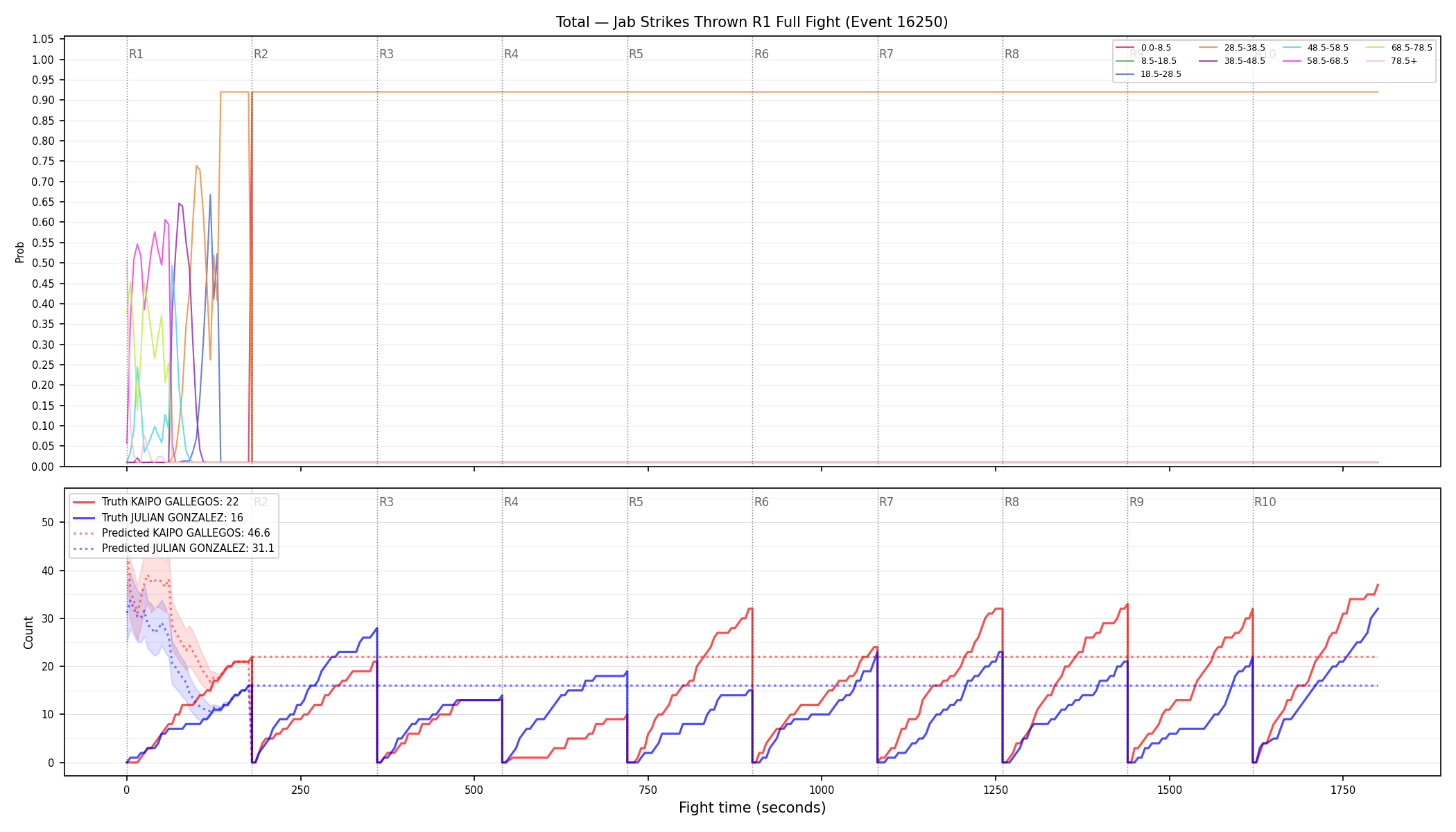Click the 'Fight time (seconds)' axis label
This screenshot has width=1456, height=832.
coord(752,808)
